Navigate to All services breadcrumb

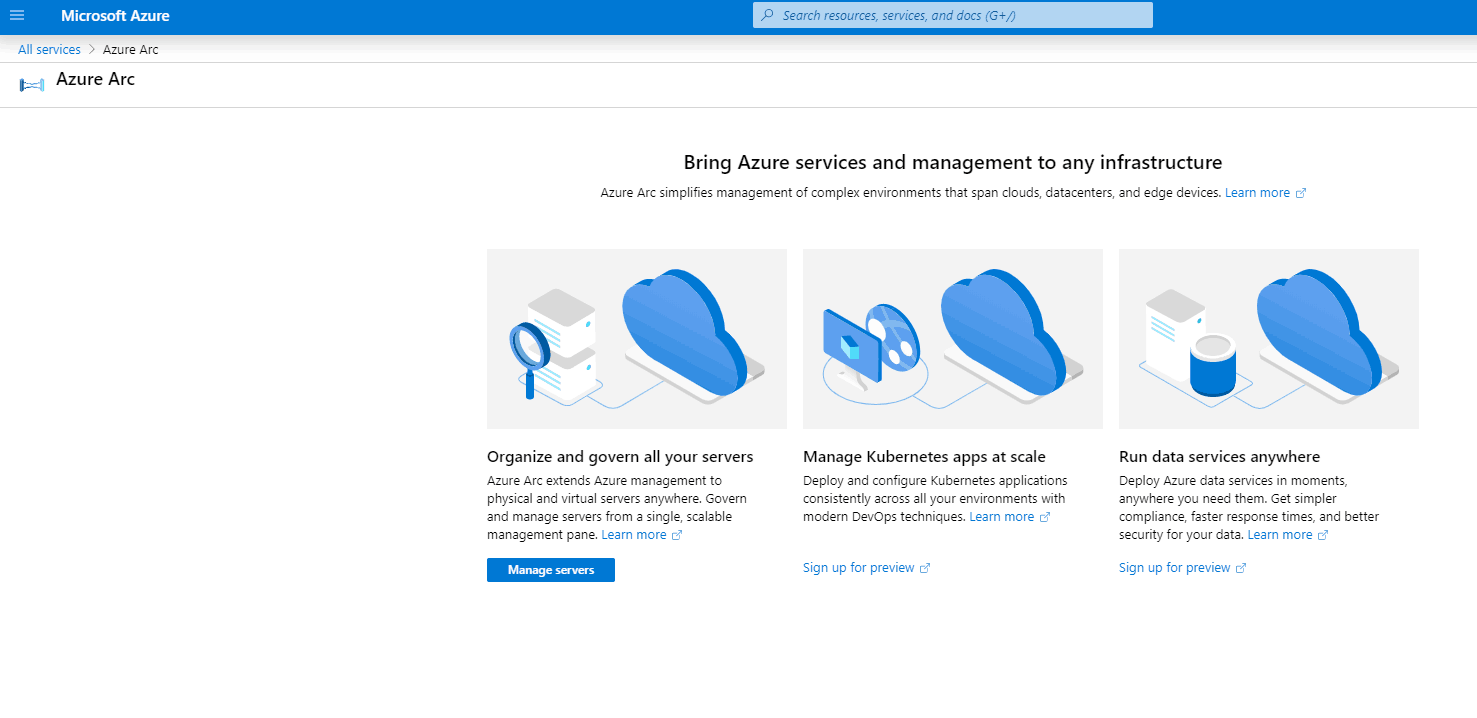(x=49, y=50)
